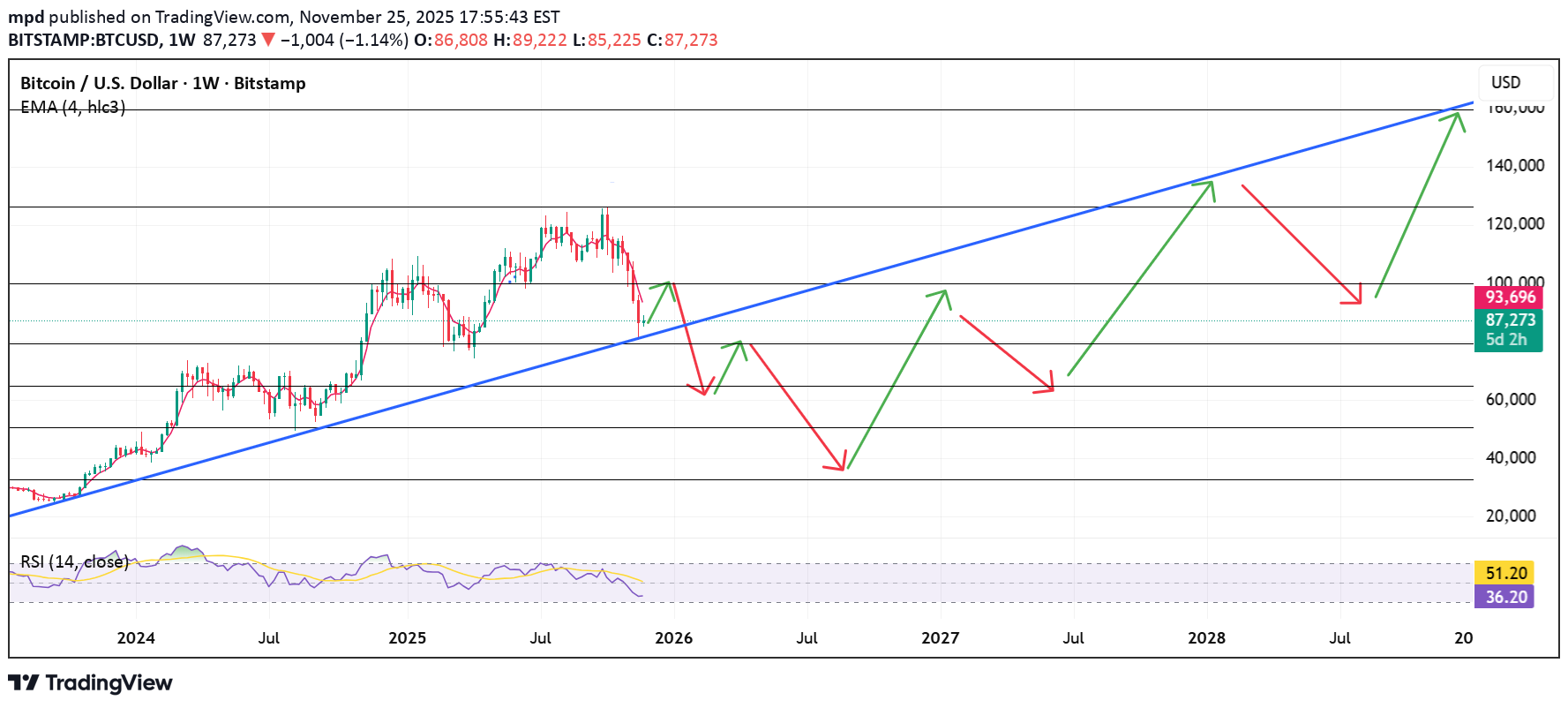Open the EMA (4, hlc3) indicator legend
This screenshot has height=708, width=1568.
pos(72,107)
